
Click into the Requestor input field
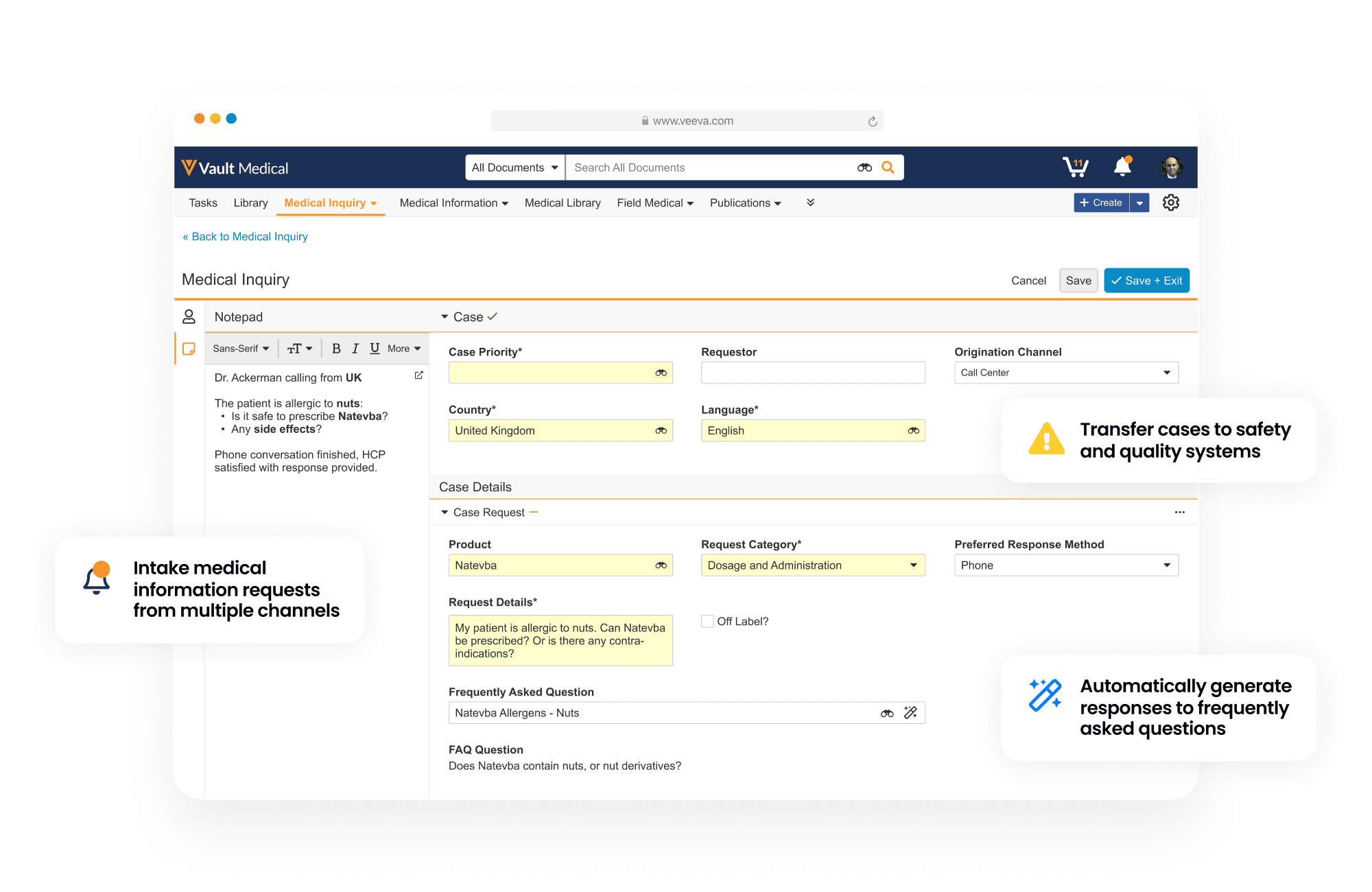pos(813,373)
